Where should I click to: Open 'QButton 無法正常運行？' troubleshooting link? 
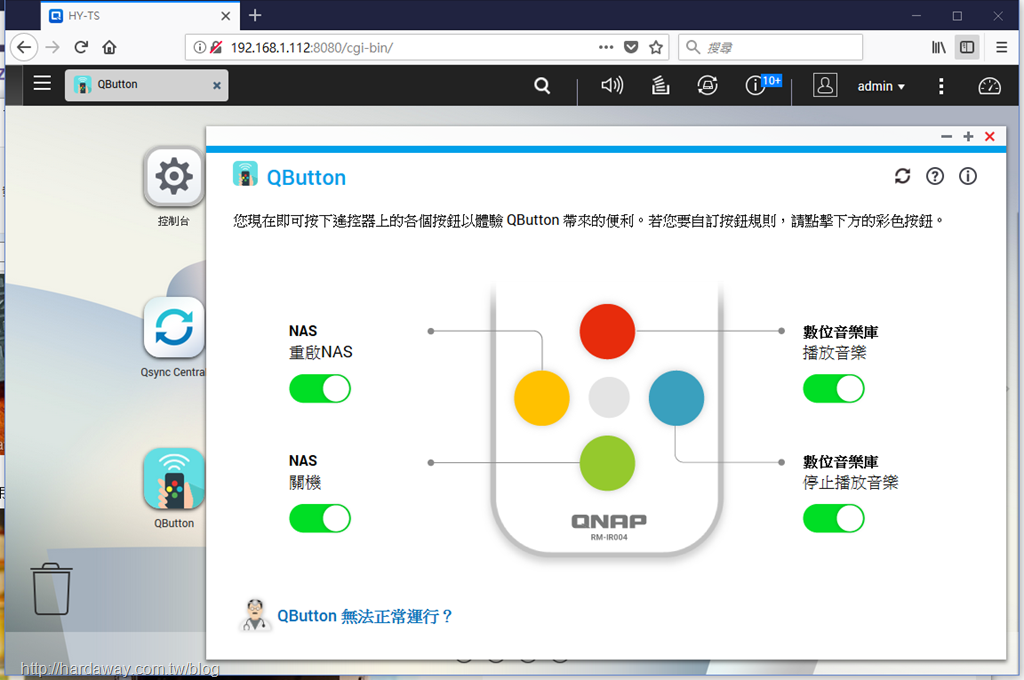click(x=364, y=616)
